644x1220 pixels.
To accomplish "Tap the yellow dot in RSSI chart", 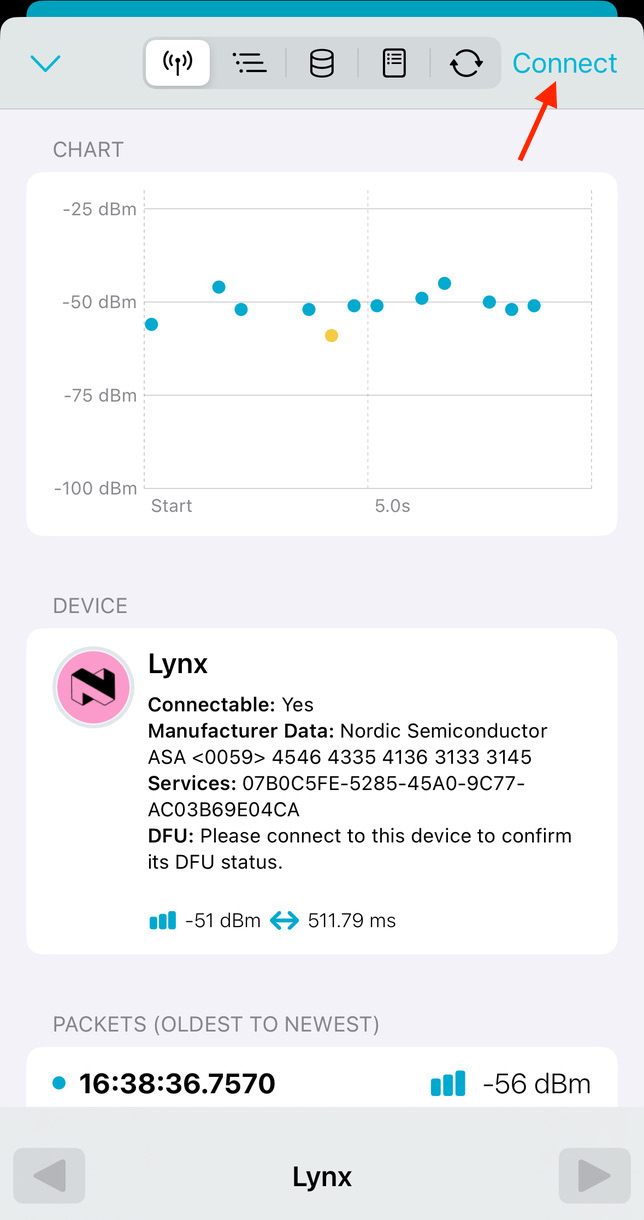I will pyautogui.click(x=331, y=336).
